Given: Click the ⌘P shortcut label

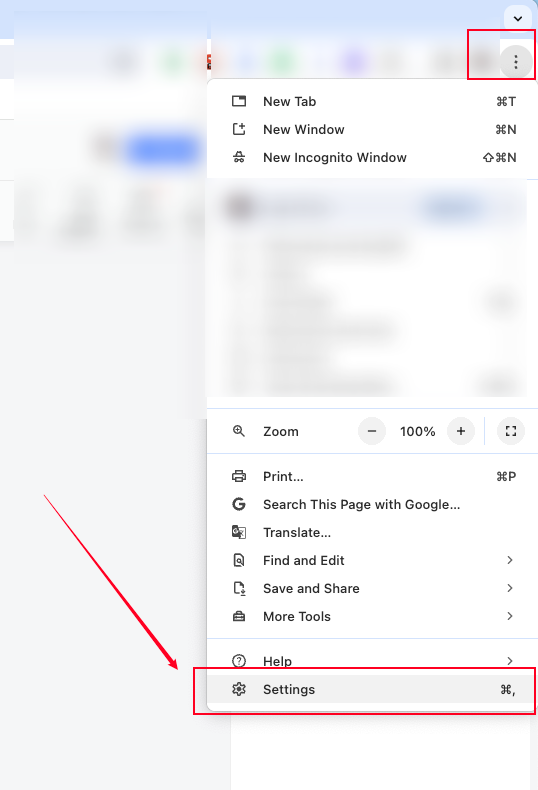Looking at the screenshot, I should 506,477.
